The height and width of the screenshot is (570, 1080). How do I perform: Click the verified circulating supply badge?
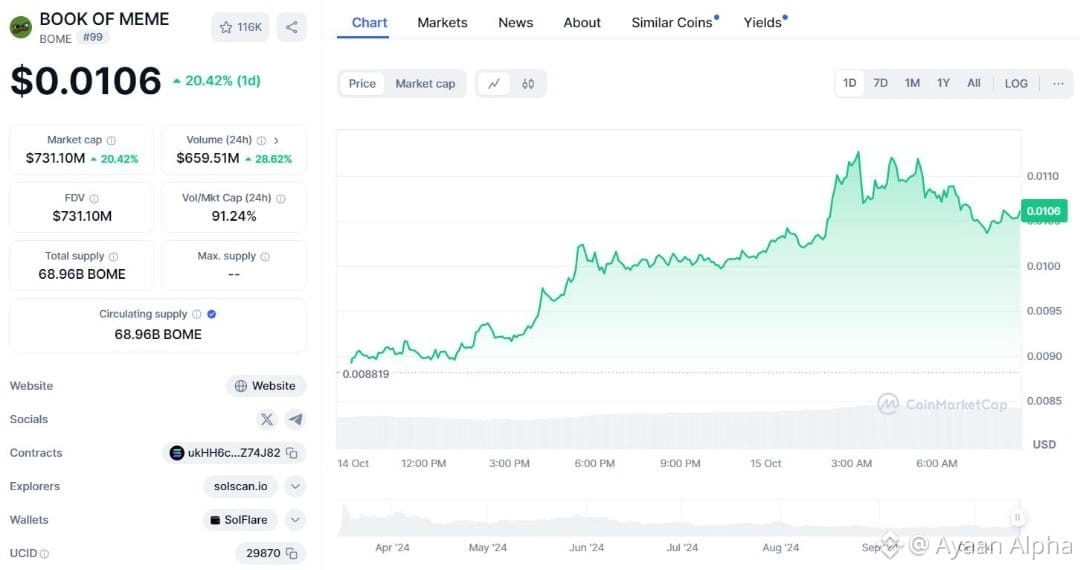tap(212, 314)
